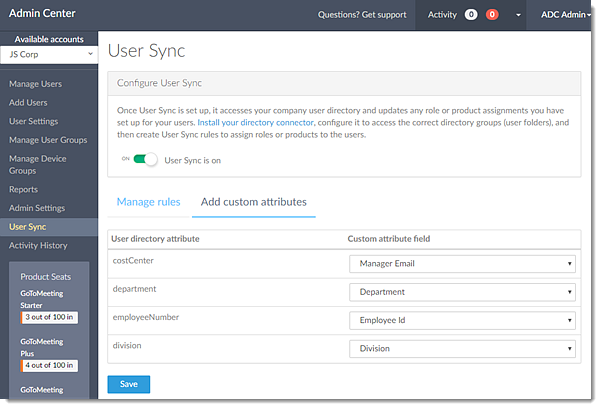This screenshot has height=409, width=600.
Task: Open Activity History in sidebar
Action: [x=38, y=245]
